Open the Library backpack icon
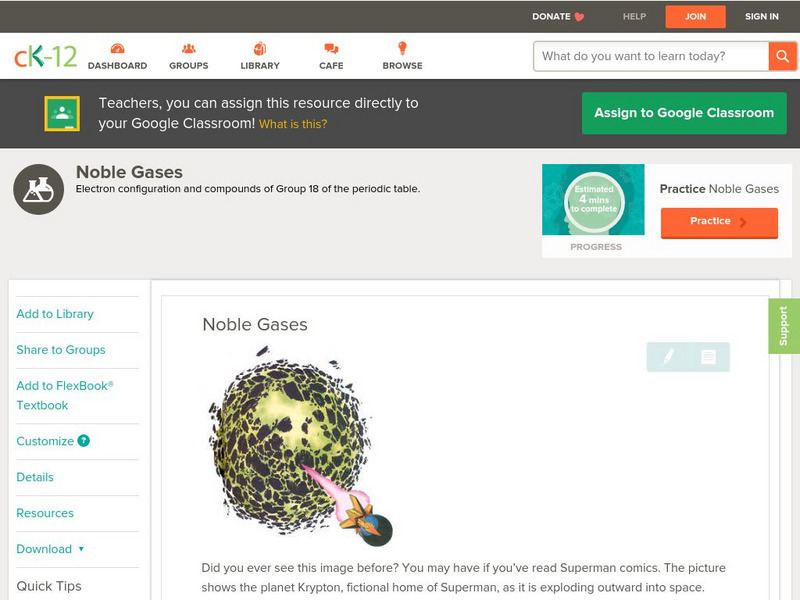 260,48
